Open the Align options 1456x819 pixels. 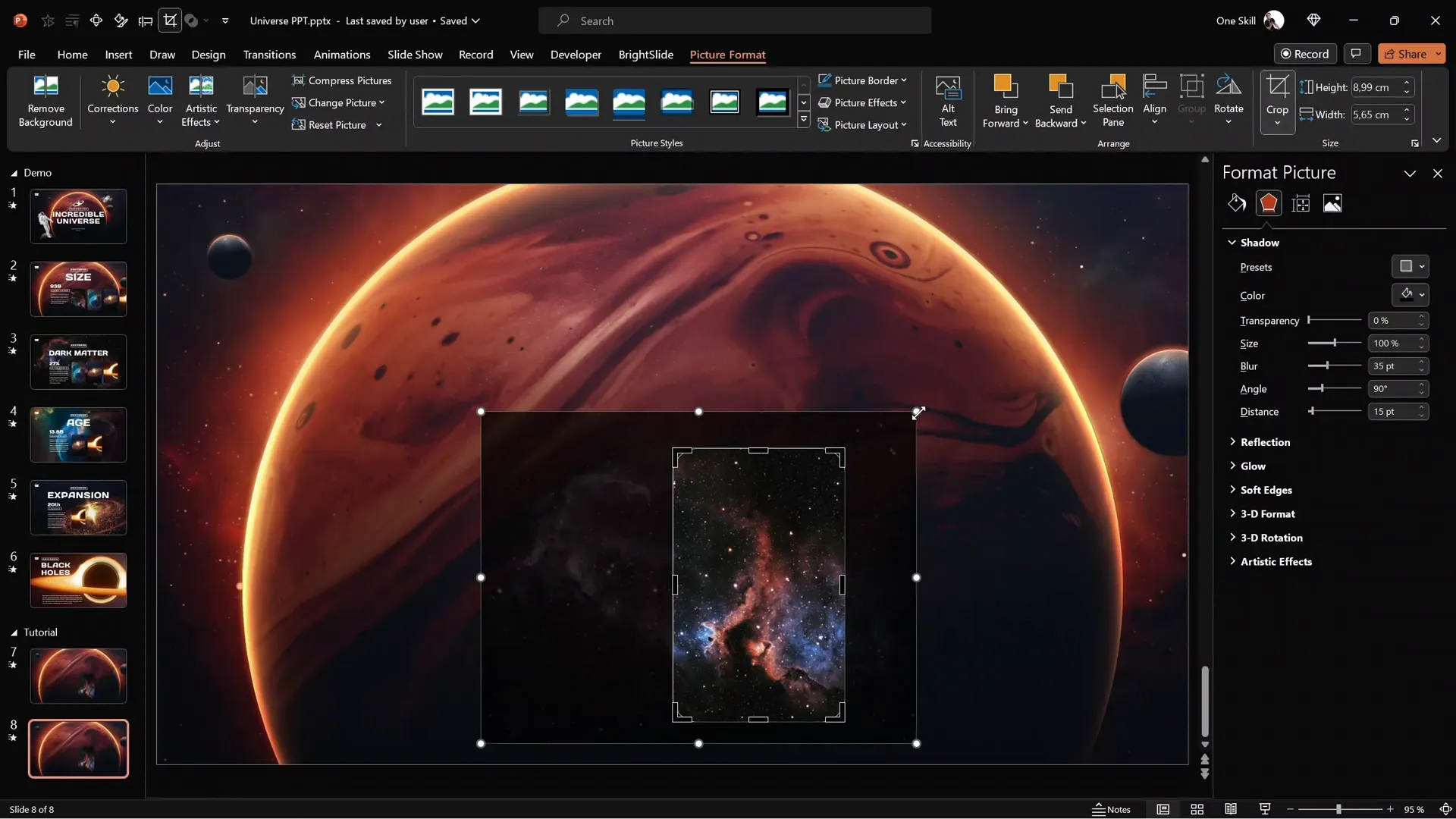coord(1154,100)
